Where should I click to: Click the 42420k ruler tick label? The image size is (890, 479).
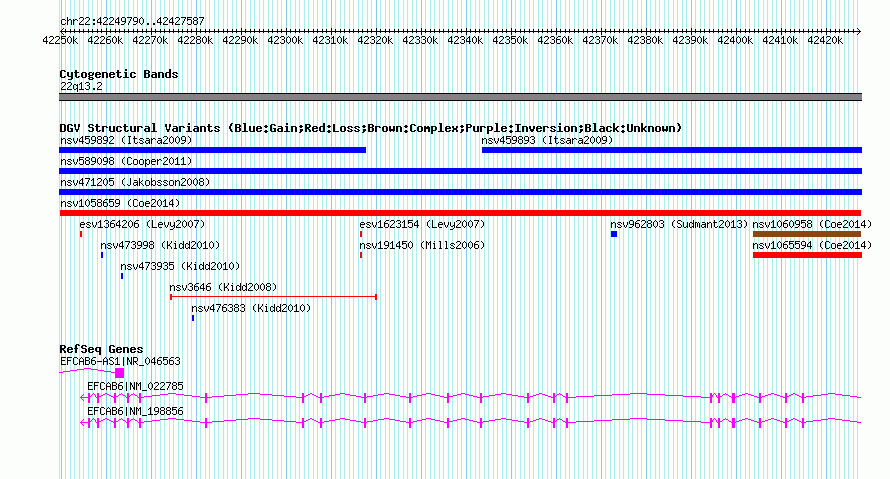click(825, 40)
